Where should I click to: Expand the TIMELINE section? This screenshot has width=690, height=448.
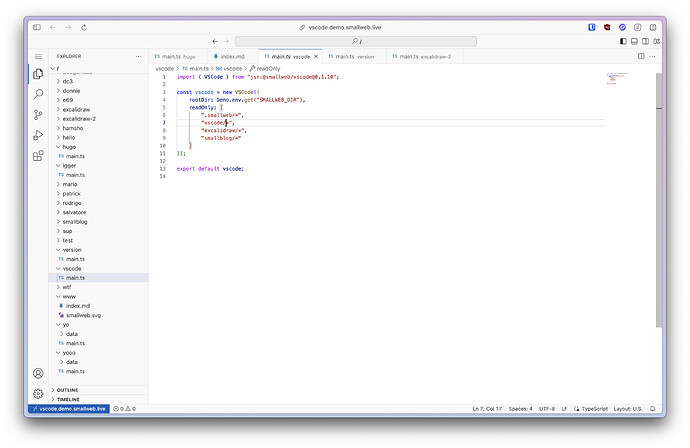click(99, 400)
